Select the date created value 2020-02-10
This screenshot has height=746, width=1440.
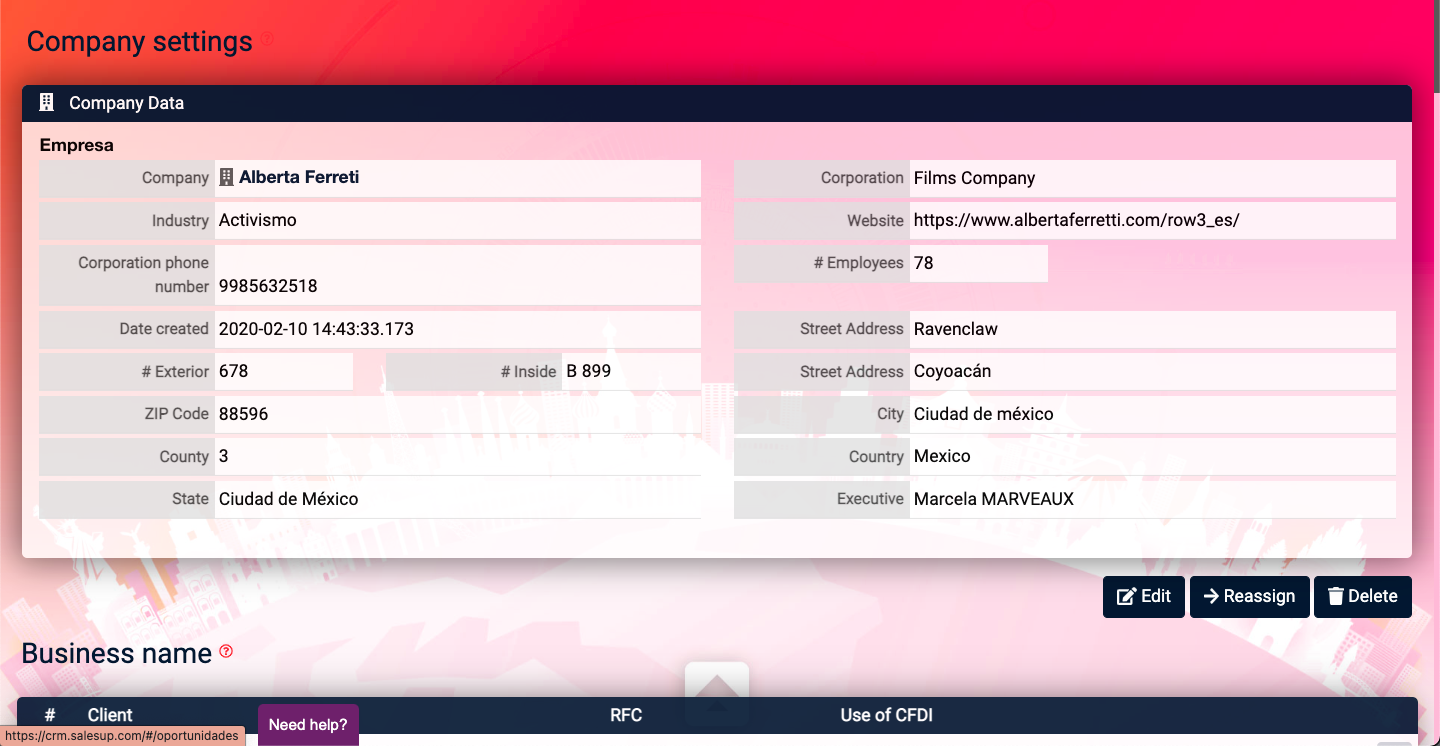[316, 328]
